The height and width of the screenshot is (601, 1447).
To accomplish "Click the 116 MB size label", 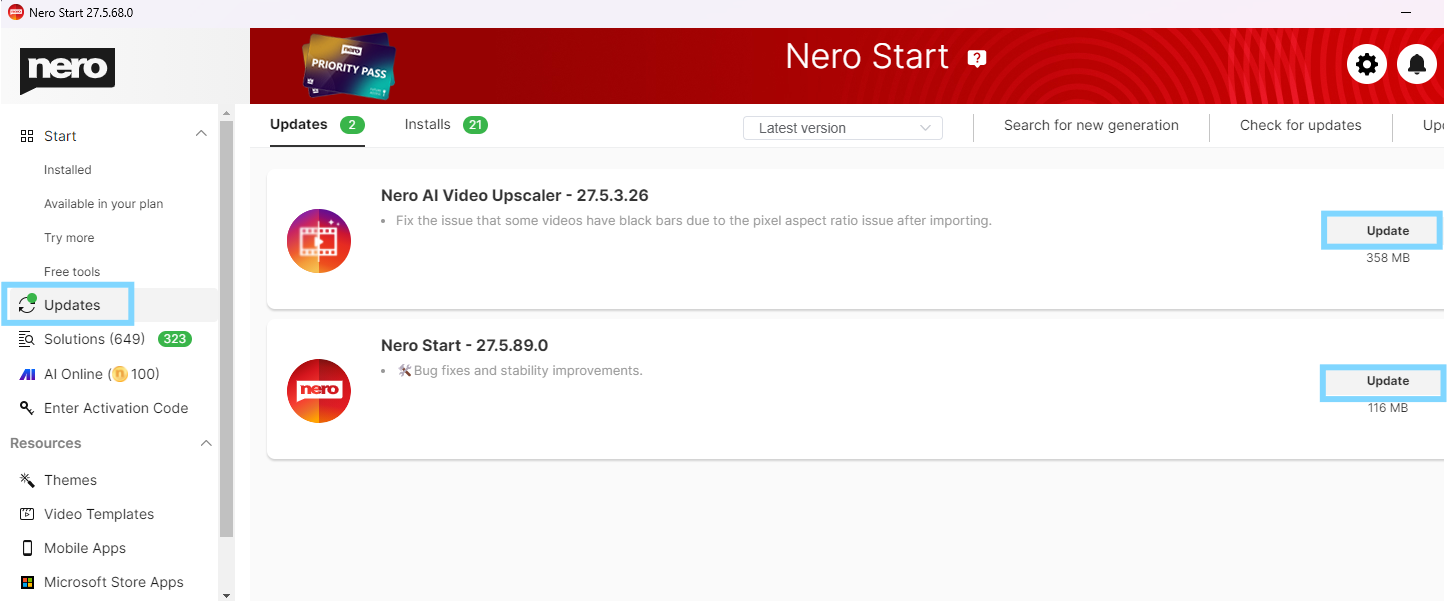I will [1388, 408].
